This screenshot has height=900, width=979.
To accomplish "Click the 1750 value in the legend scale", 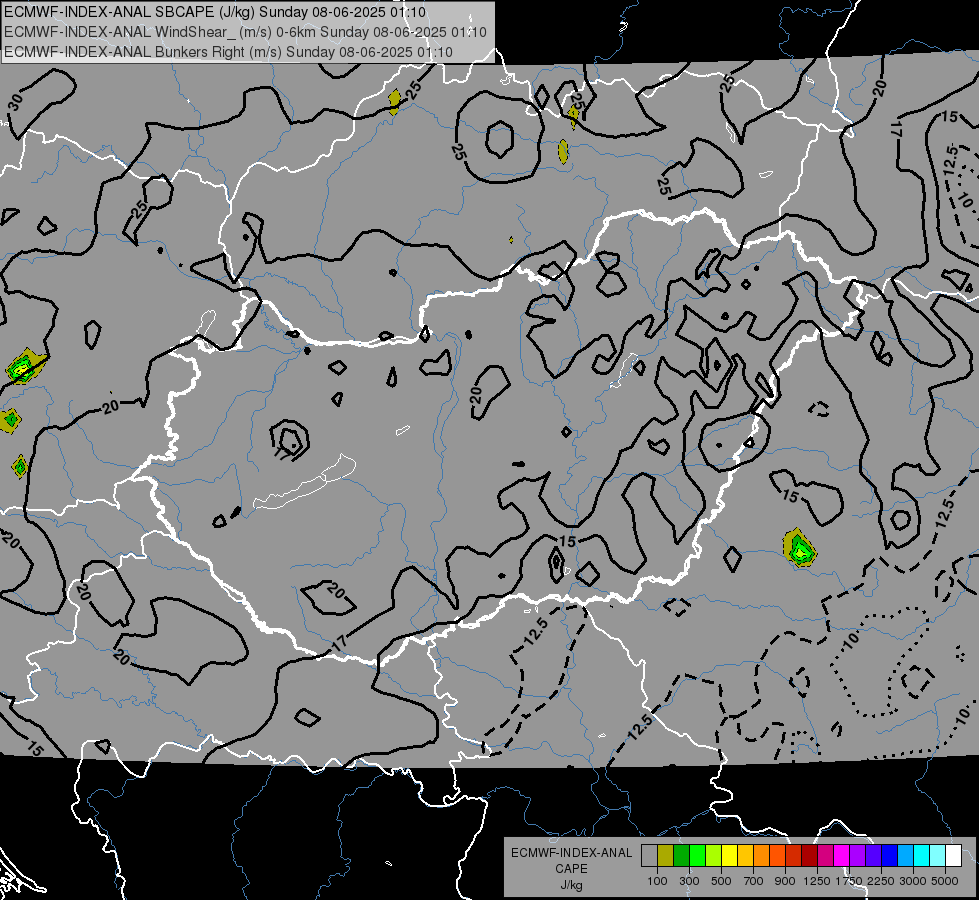I will pyautogui.click(x=849, y=881).
